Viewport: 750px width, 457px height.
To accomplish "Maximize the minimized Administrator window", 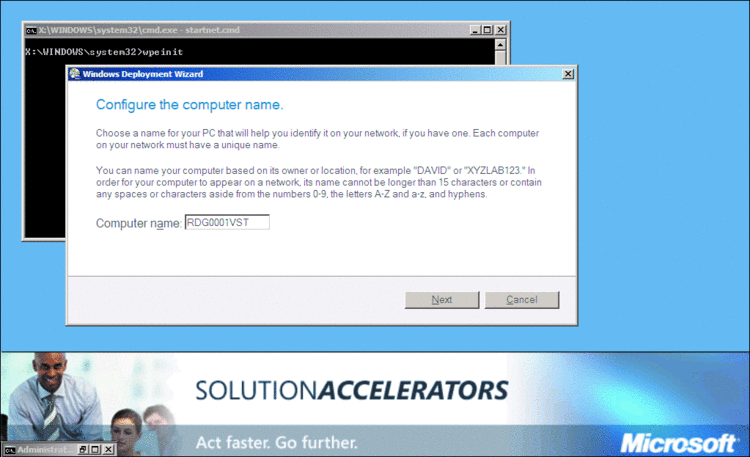I will pos(95,449).
